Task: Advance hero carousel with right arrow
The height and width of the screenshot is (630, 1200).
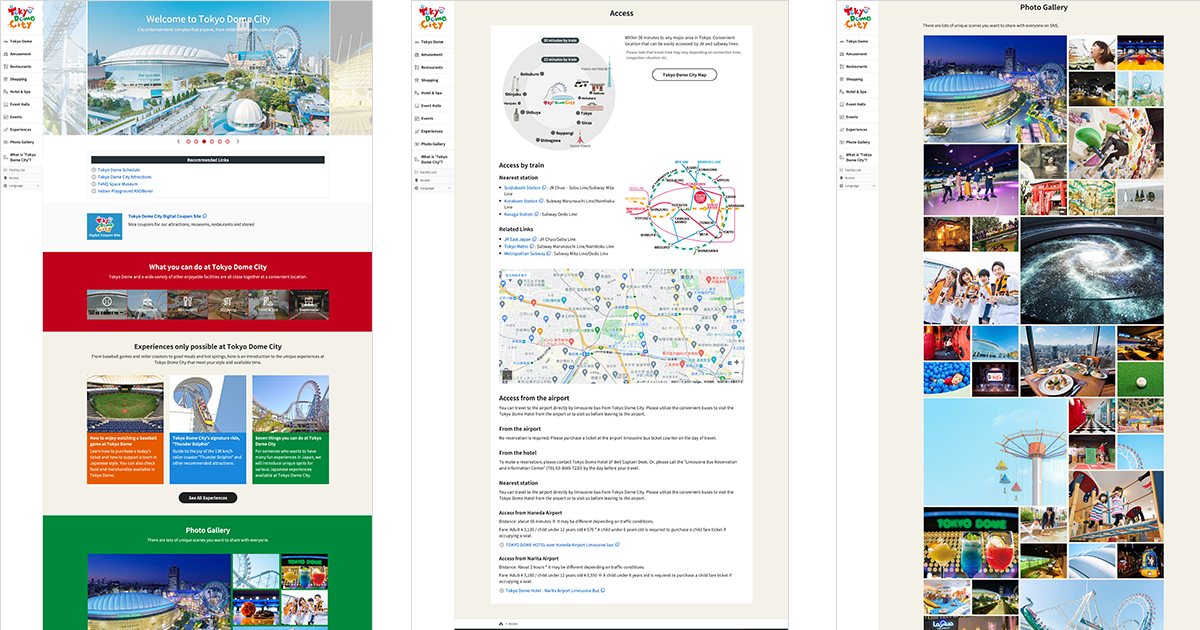Action: coord(238,142)
